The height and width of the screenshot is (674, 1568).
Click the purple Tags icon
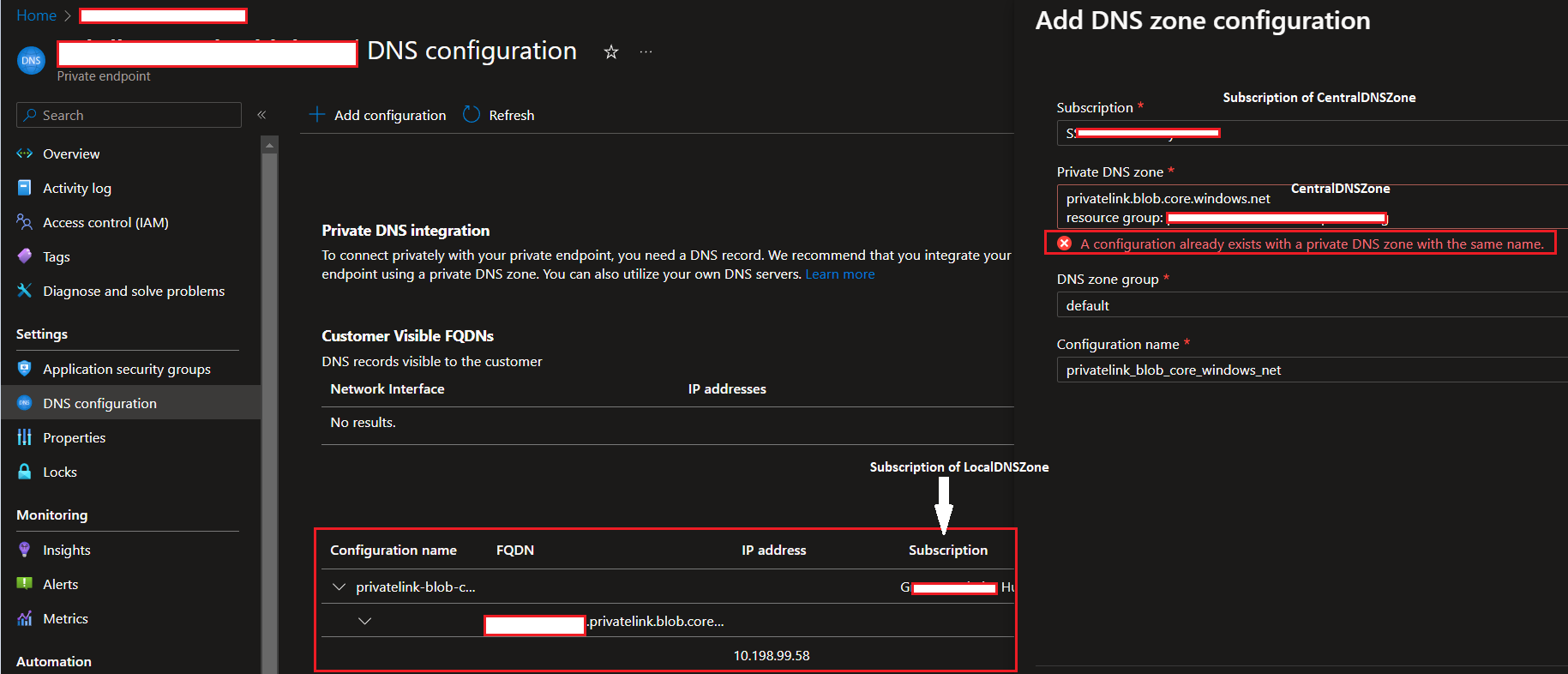click(x=25, y=256)
